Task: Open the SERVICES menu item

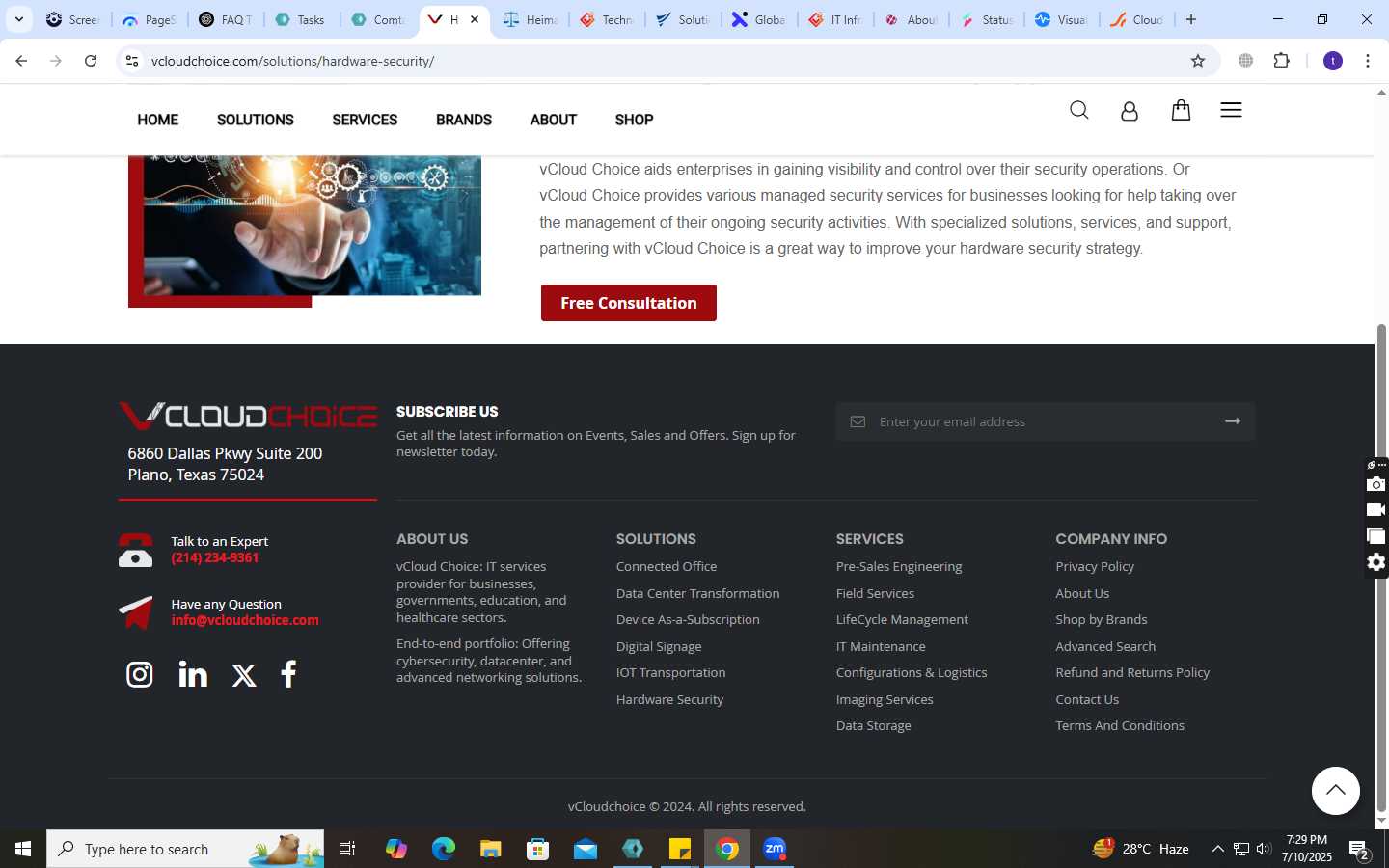Action: 365,120
